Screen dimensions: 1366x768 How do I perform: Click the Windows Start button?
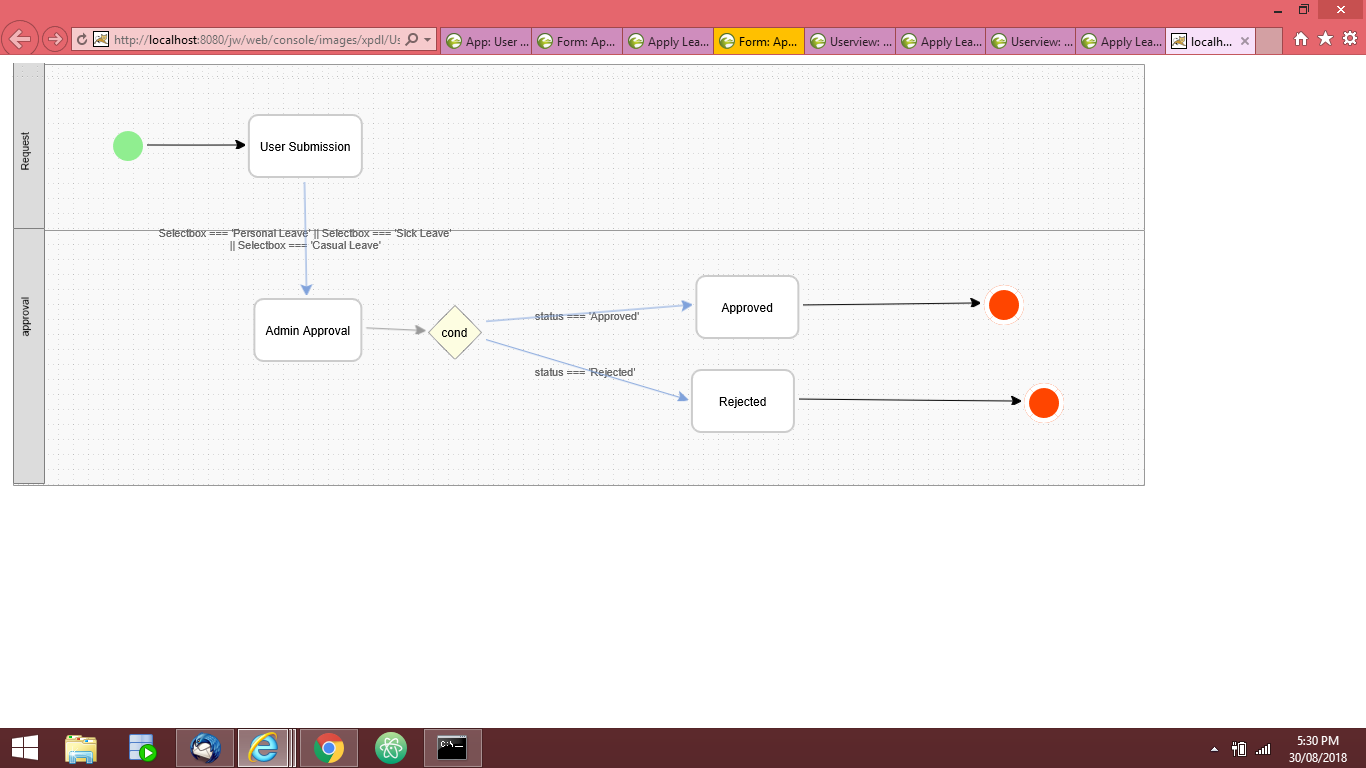coord(24,748)
